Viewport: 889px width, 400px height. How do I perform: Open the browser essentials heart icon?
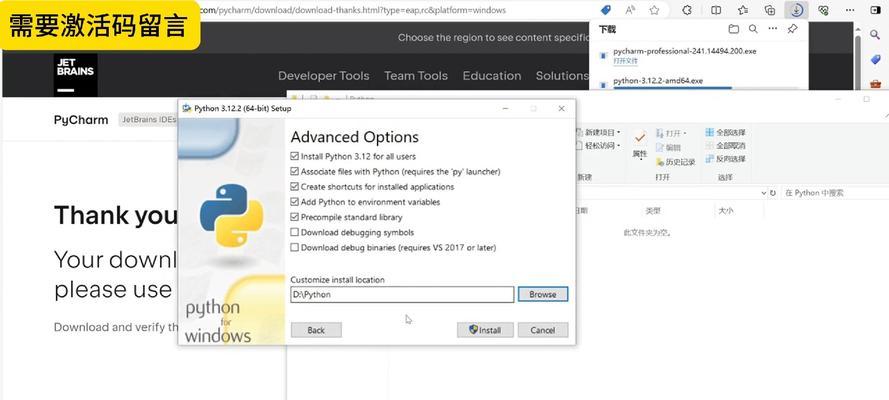tap(823, 10)
